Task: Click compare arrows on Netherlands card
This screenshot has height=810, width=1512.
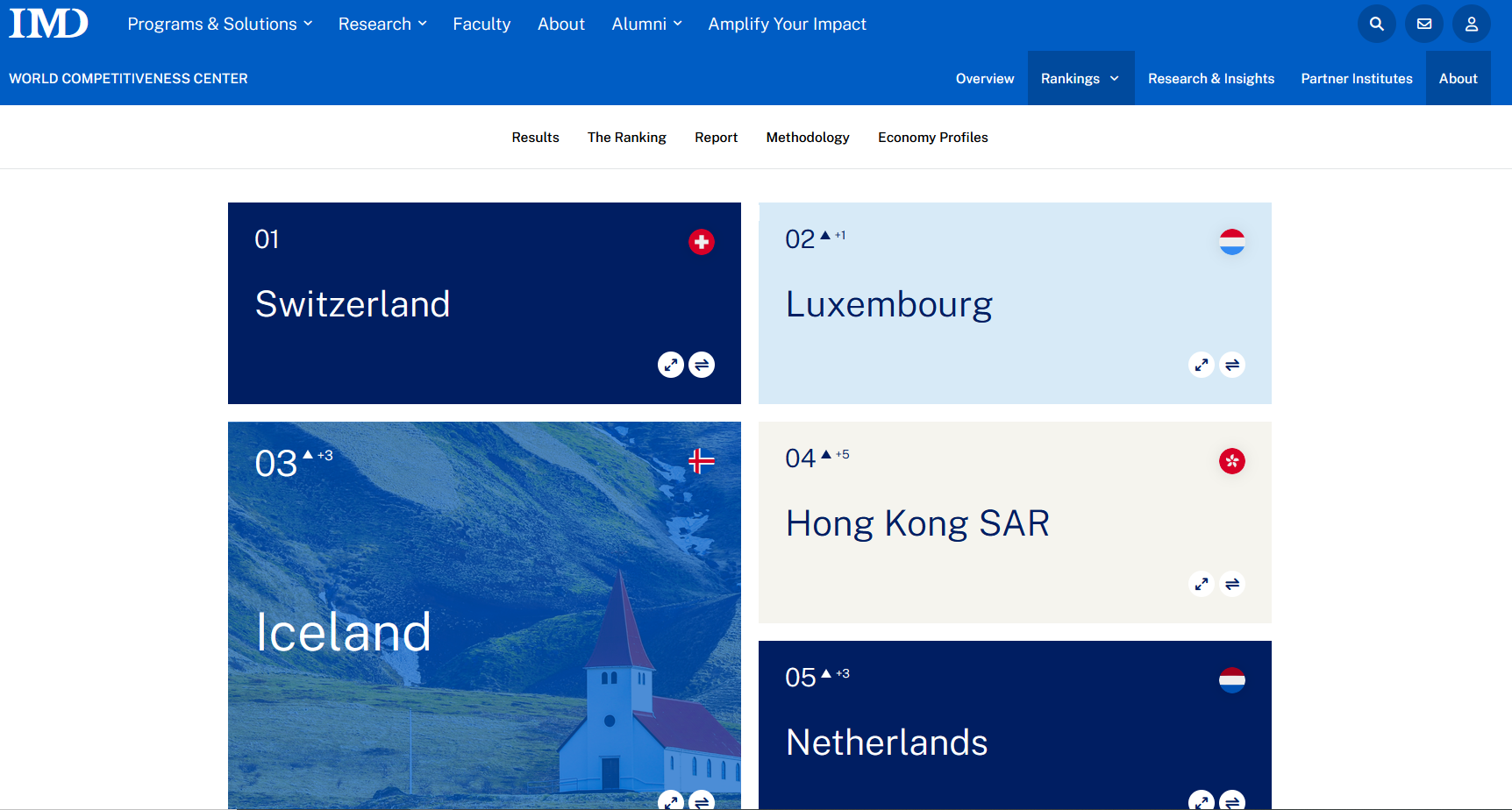Action: point(1232,801)
